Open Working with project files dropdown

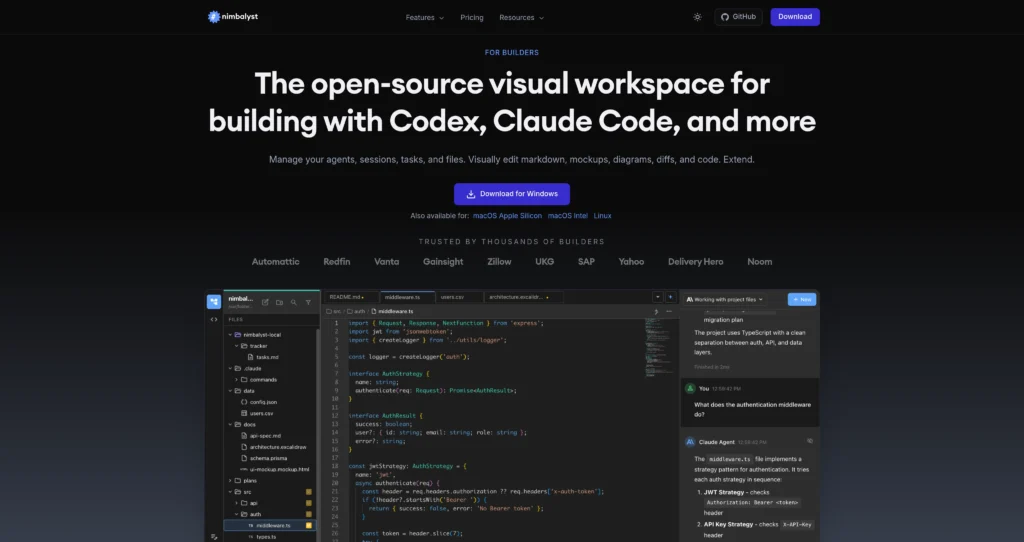point(725,299)
